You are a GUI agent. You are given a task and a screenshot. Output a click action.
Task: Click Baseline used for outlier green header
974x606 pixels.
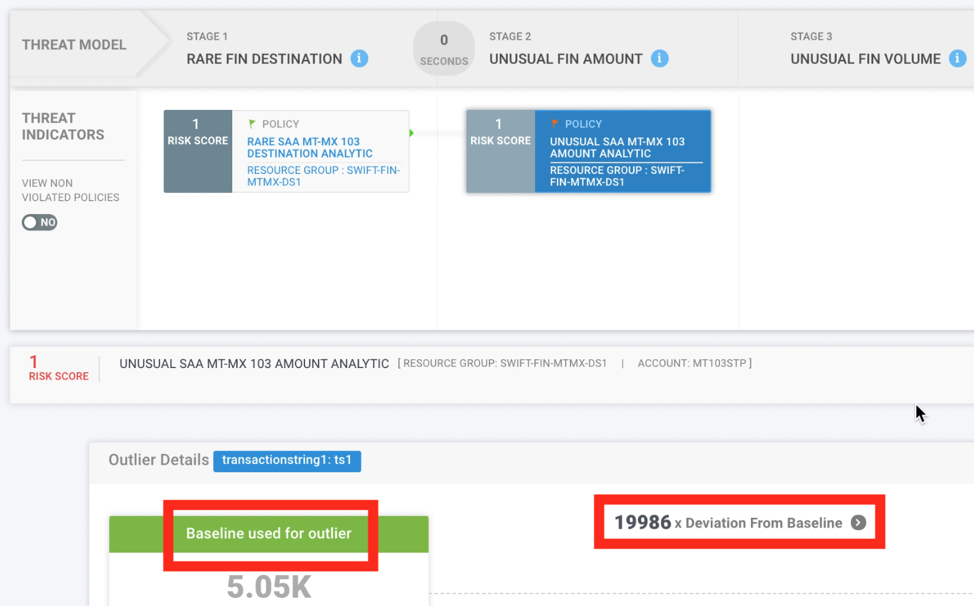coord(268,534)
